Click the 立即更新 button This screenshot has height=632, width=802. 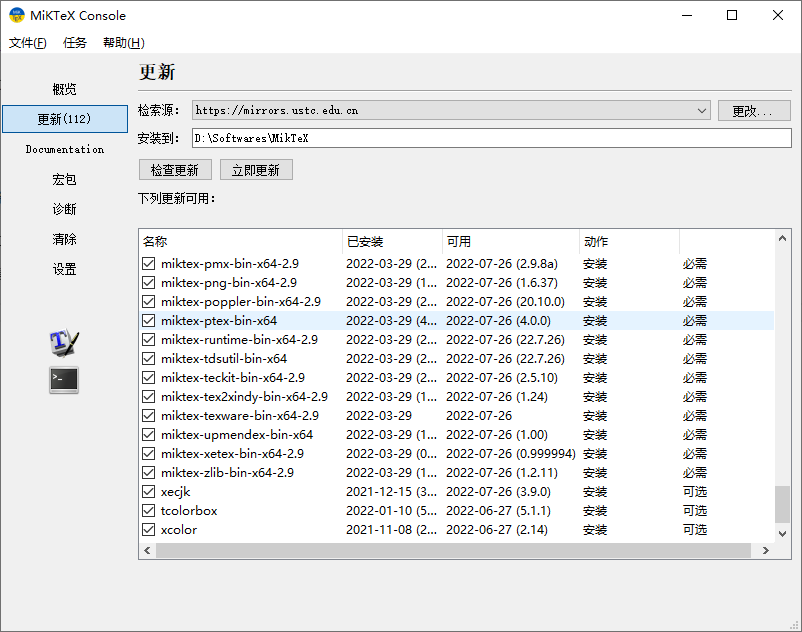(x=256, y=170)
